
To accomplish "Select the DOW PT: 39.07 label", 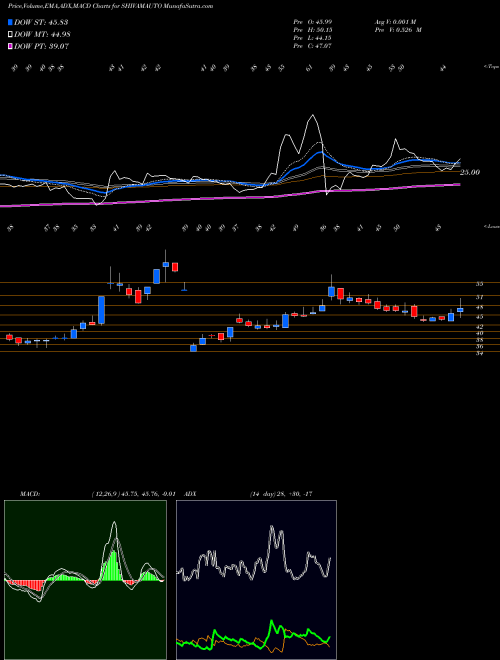I will (42, 46).
